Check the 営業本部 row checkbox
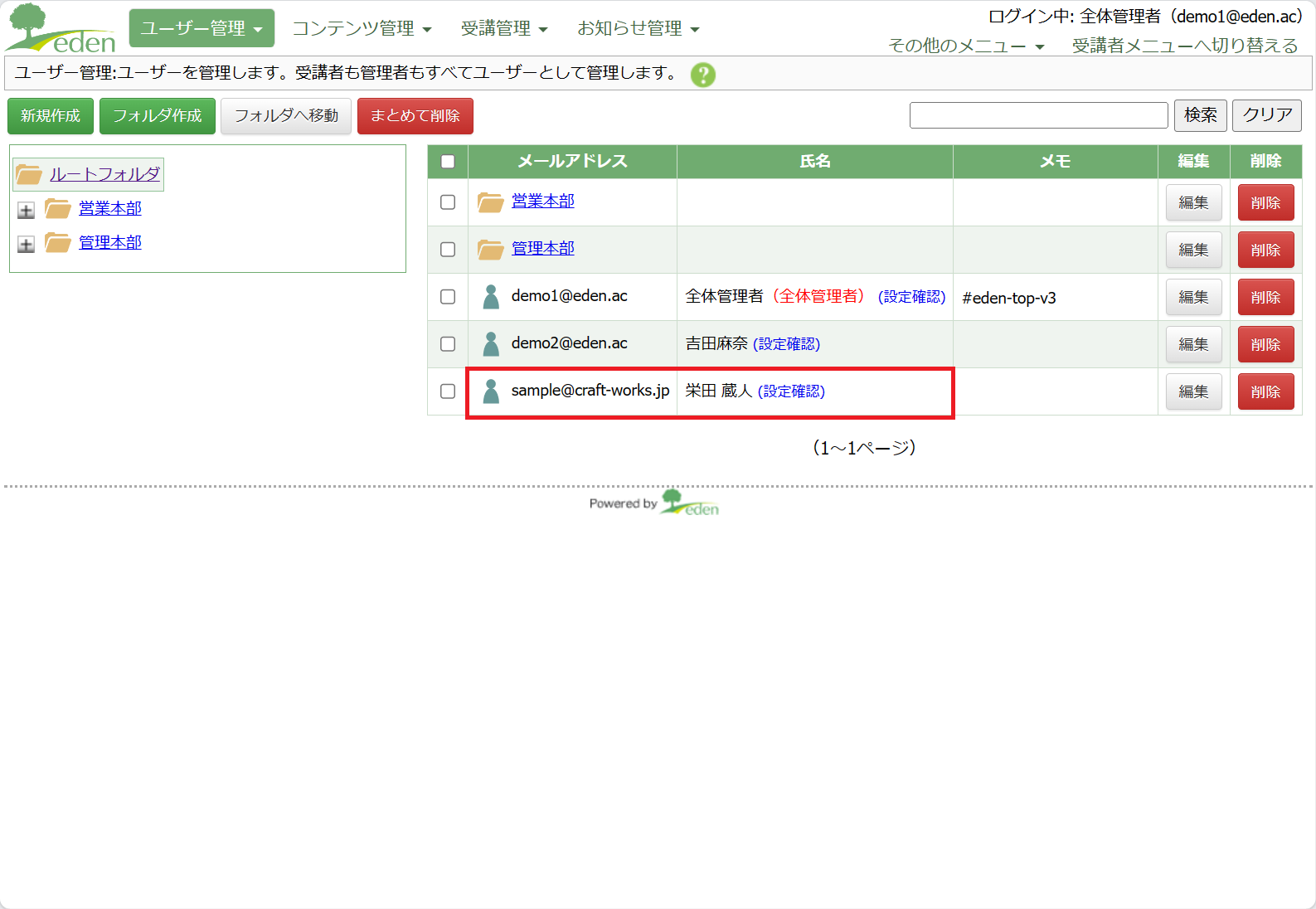This screenshot has height=909, width=1316. pos(448,202)
